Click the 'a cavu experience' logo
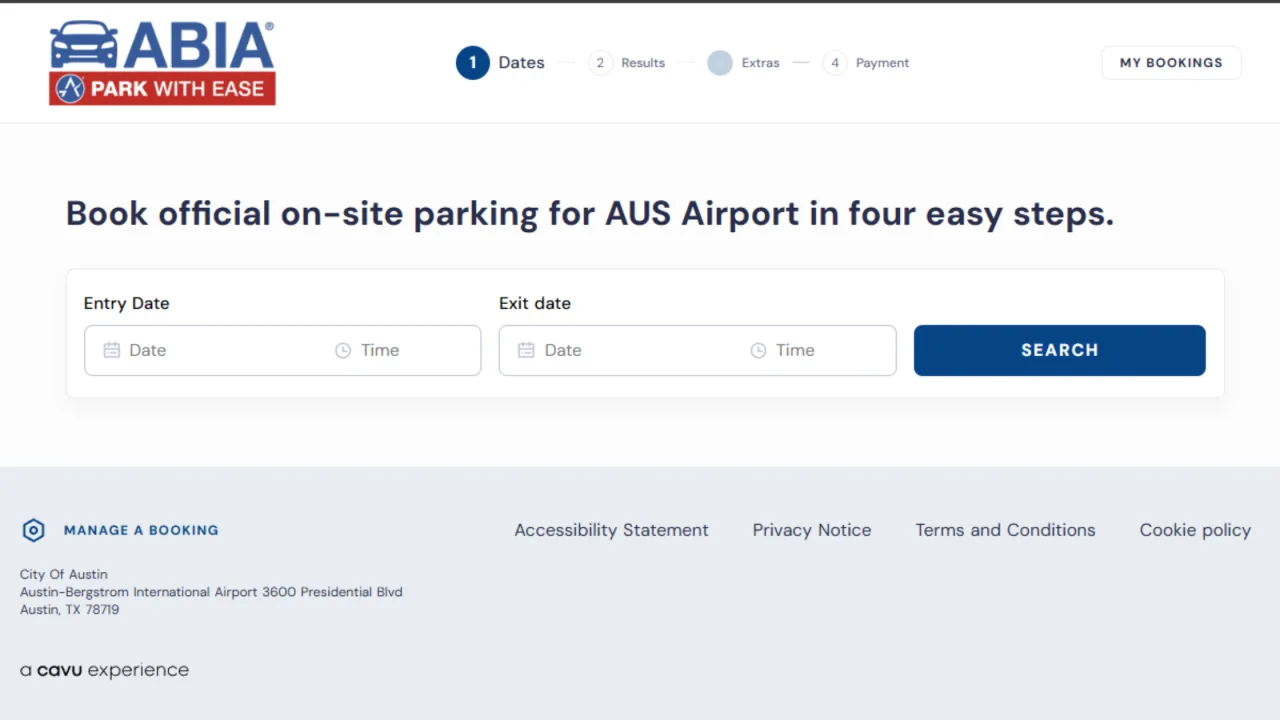The height and width of the screenshot is (720, 1280). (x=105, y=670)
